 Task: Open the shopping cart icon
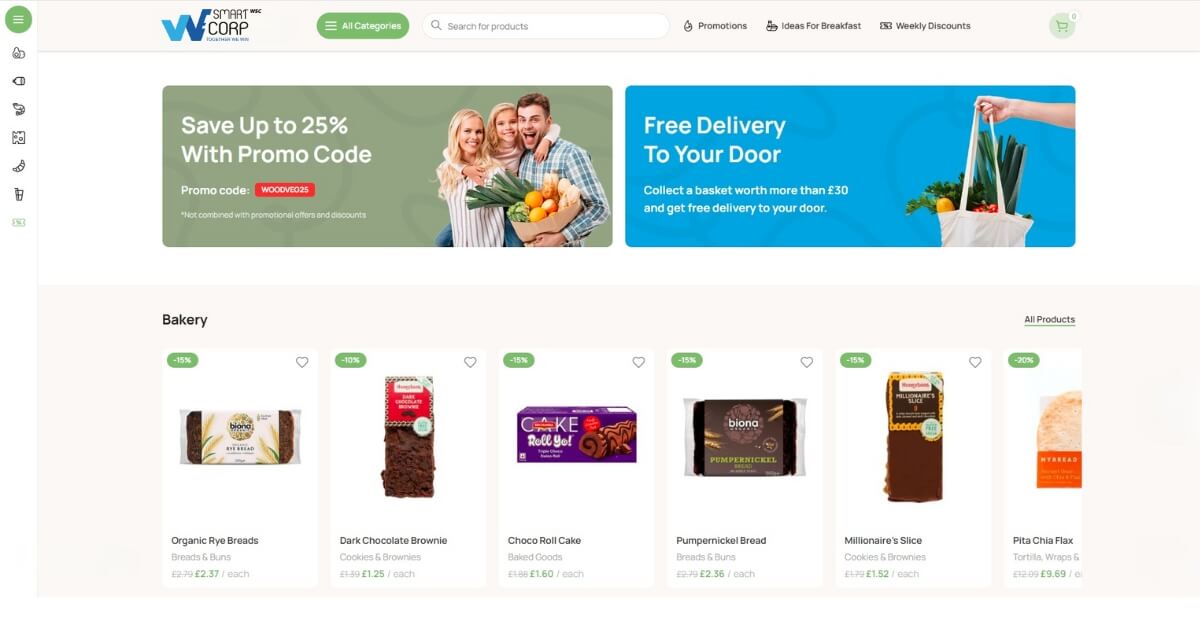pos(1062,26)
